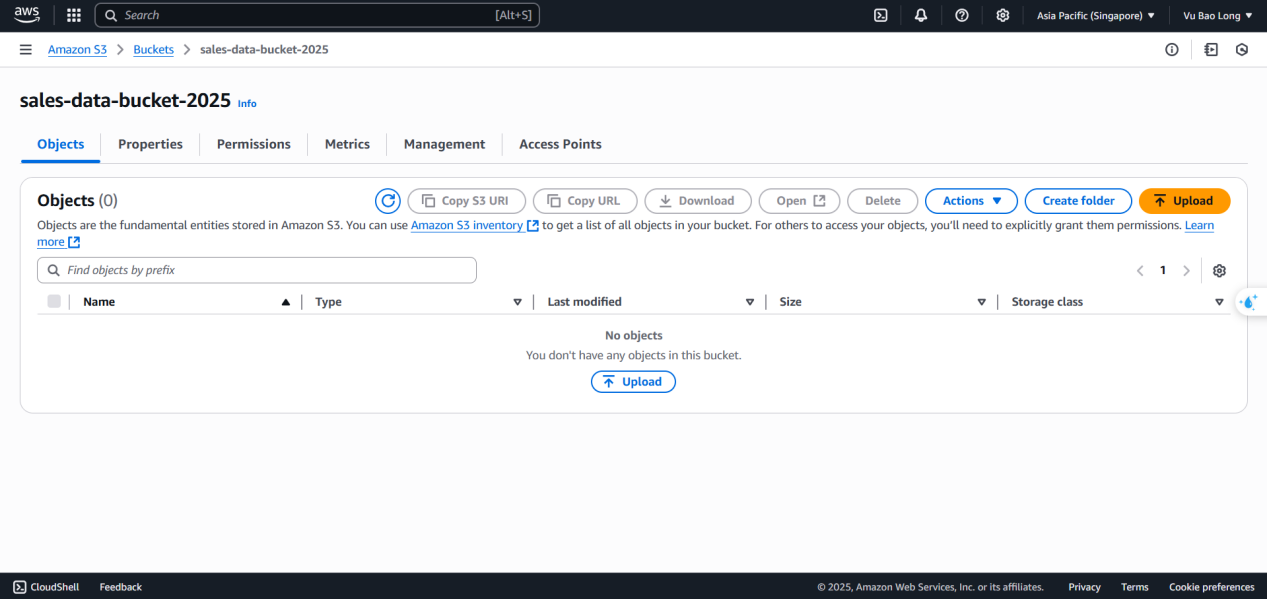This screenshot has width=1267, height=599.
Task: Refresh the objects list
Action: coord(388,201)
